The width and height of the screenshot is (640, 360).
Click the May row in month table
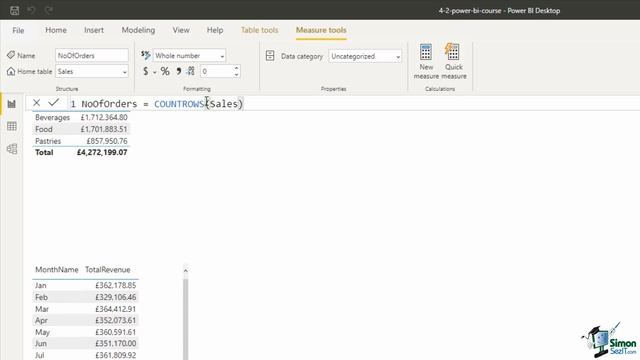pyautogui.click(x=86, y=332)
